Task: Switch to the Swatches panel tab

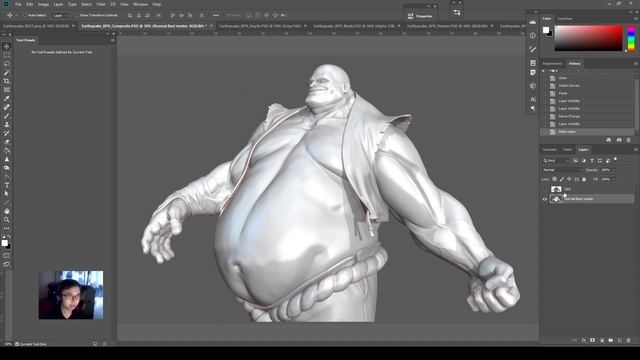Action: (x=564, y=19)
